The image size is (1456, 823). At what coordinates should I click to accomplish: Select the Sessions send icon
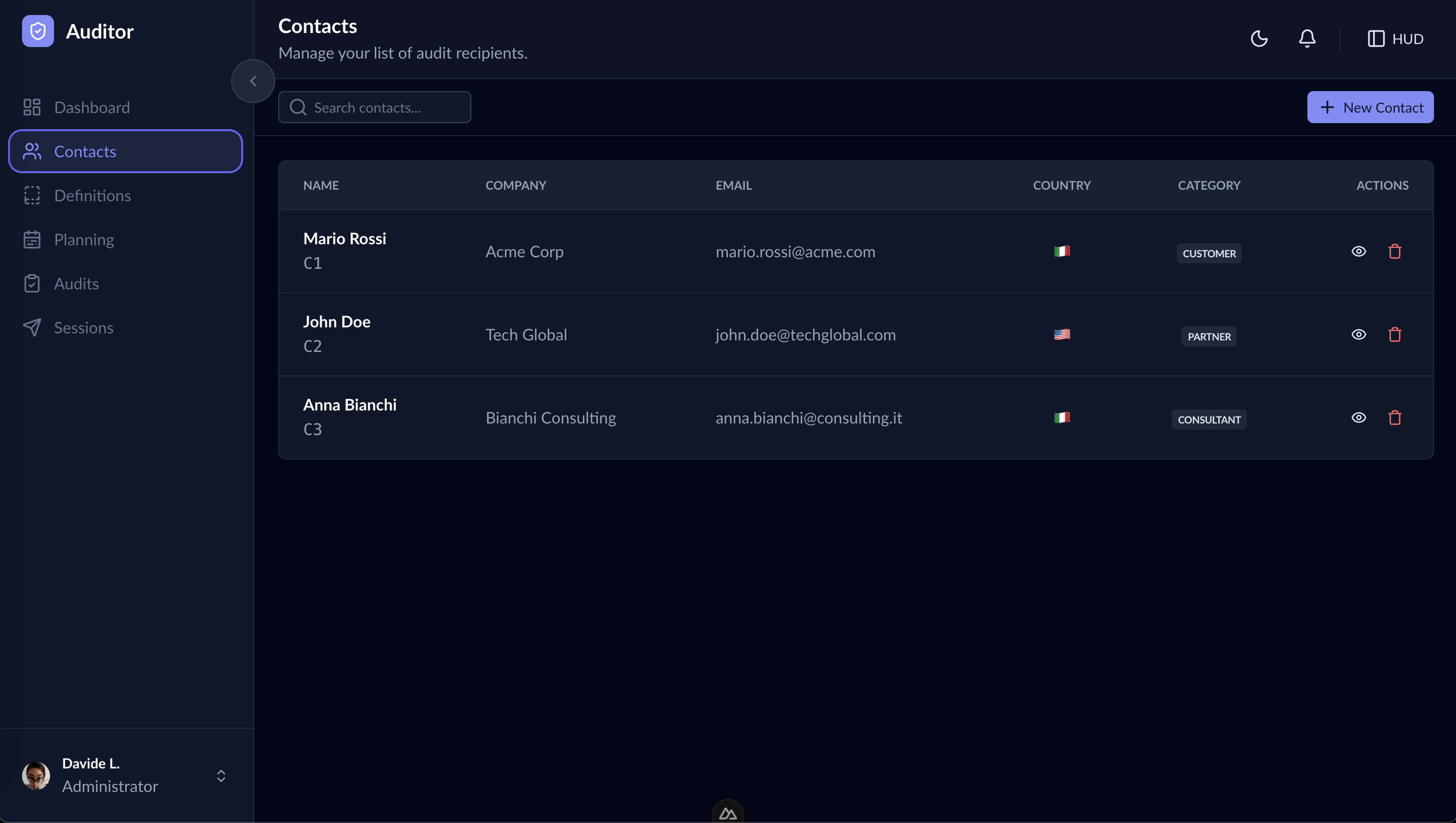click(32, 327)
